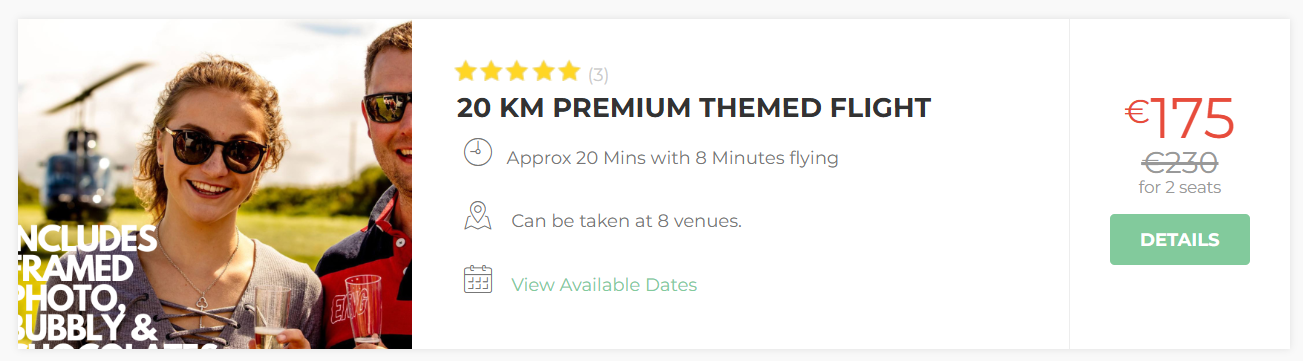
Task: Click the calendar dates icon
Action: [478, 279]
